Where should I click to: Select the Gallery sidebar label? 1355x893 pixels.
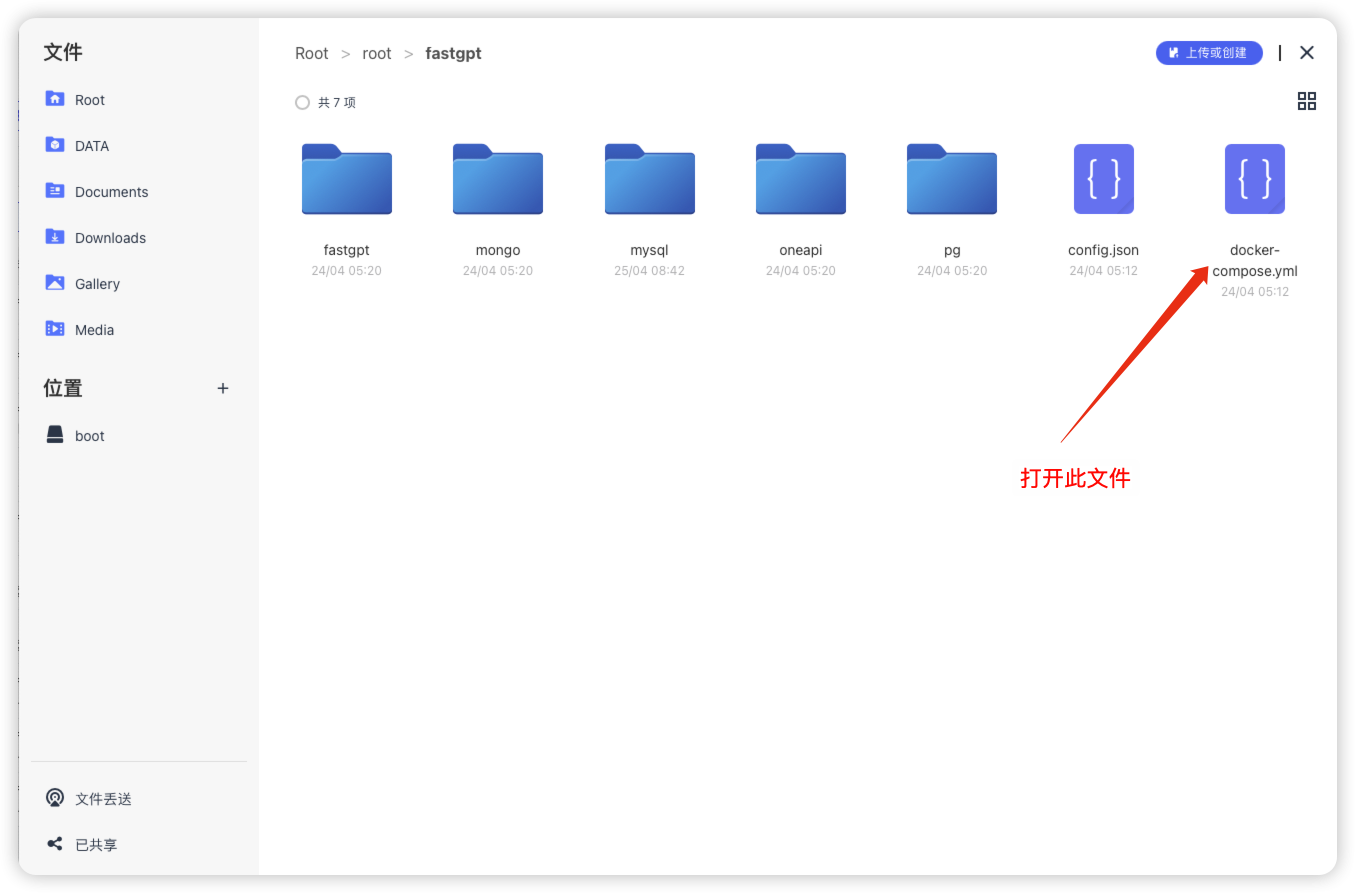tap(97, 284)
